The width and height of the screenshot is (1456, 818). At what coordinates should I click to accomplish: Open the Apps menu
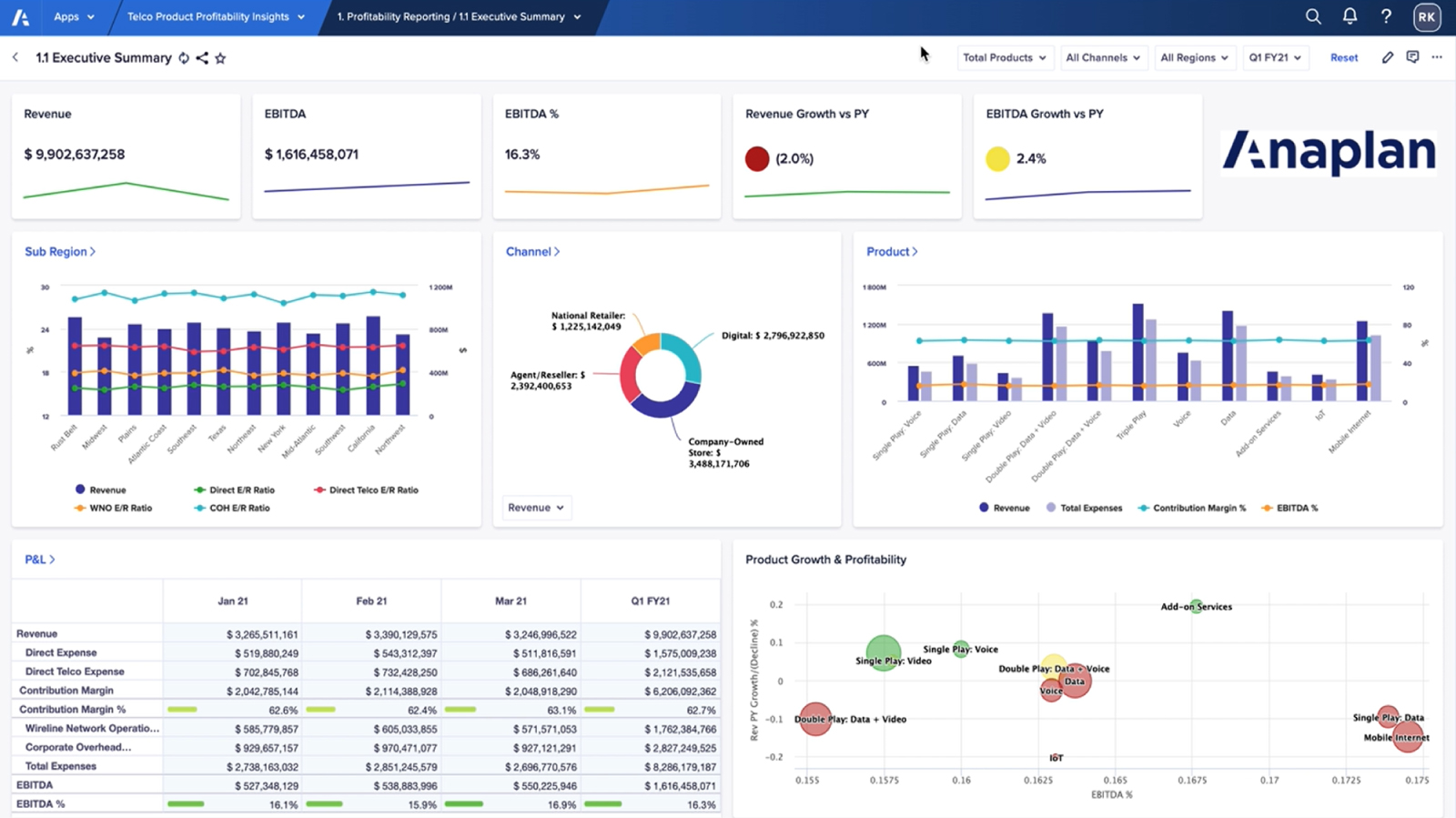pyautogui.click(x=74, y=16)
